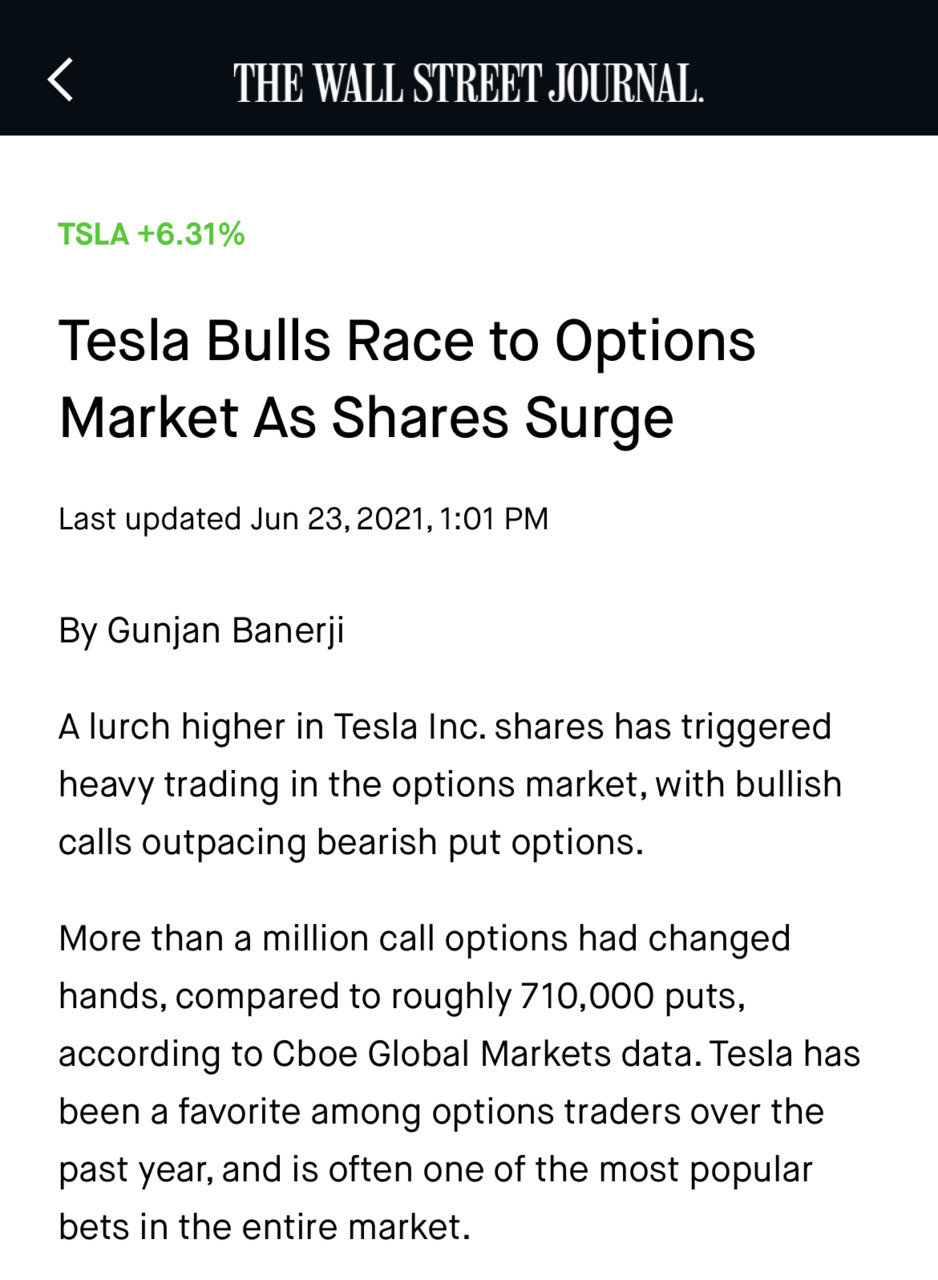The image size is (938, 1280).
Task: Click the '1:01 PM' time text
Action: (494, 519)
